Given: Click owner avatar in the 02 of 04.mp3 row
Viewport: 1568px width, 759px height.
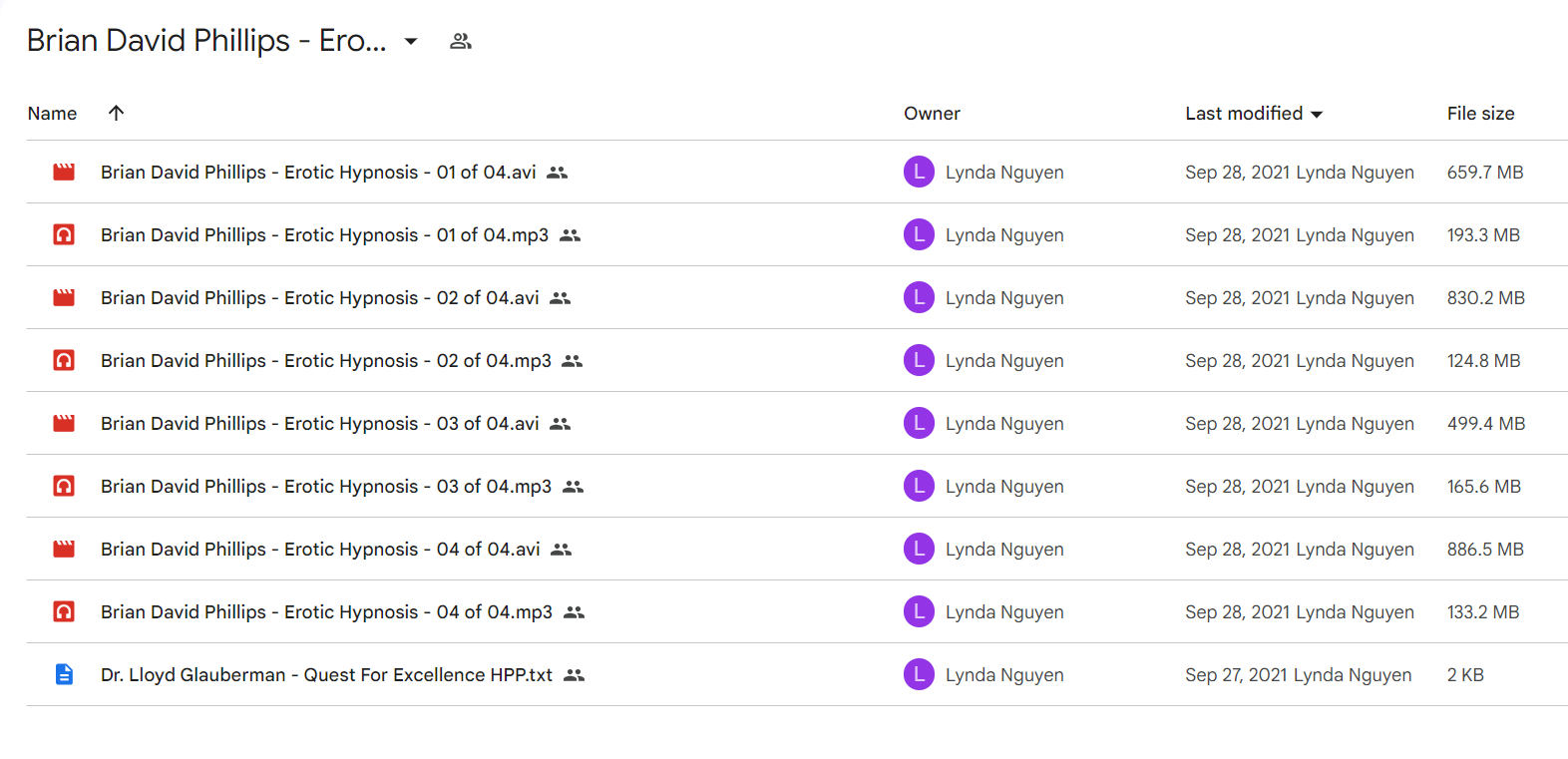Looking at the screenshot, I should click(x=919, y=360).
